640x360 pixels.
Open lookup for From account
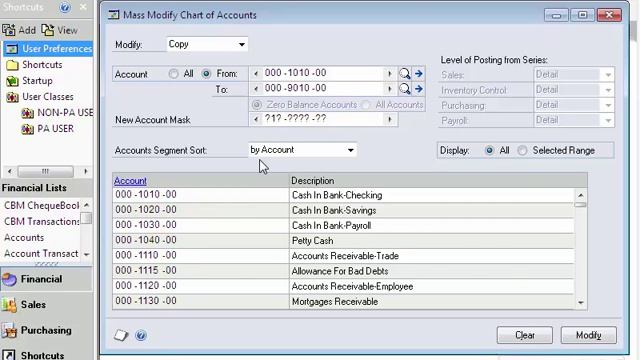click(x=404, y=74)
